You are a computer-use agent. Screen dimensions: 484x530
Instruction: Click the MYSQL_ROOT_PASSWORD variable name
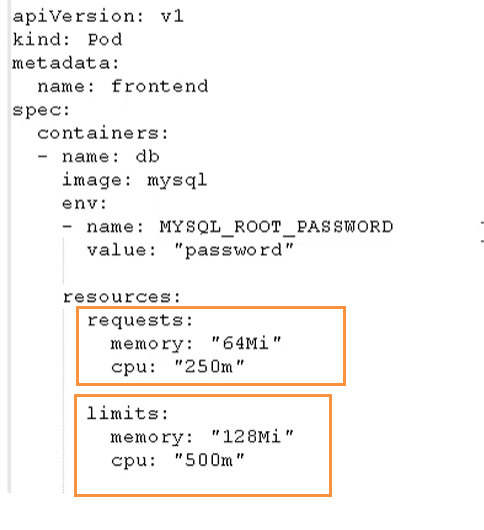(276, 227)
